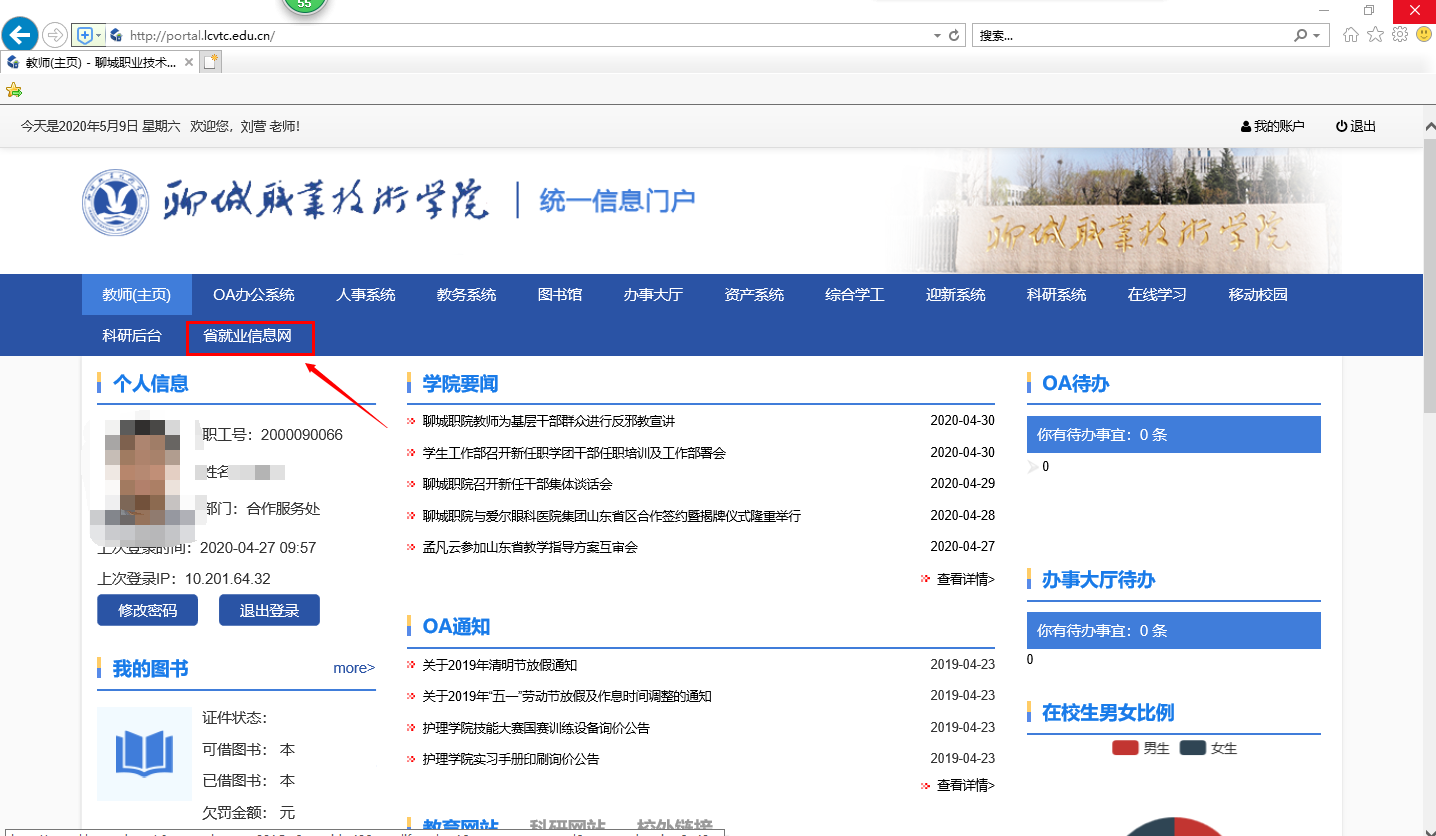Screen dimensions: 1436x836
Task: Open the browser home page icon
Action: tap(1351, 35)
